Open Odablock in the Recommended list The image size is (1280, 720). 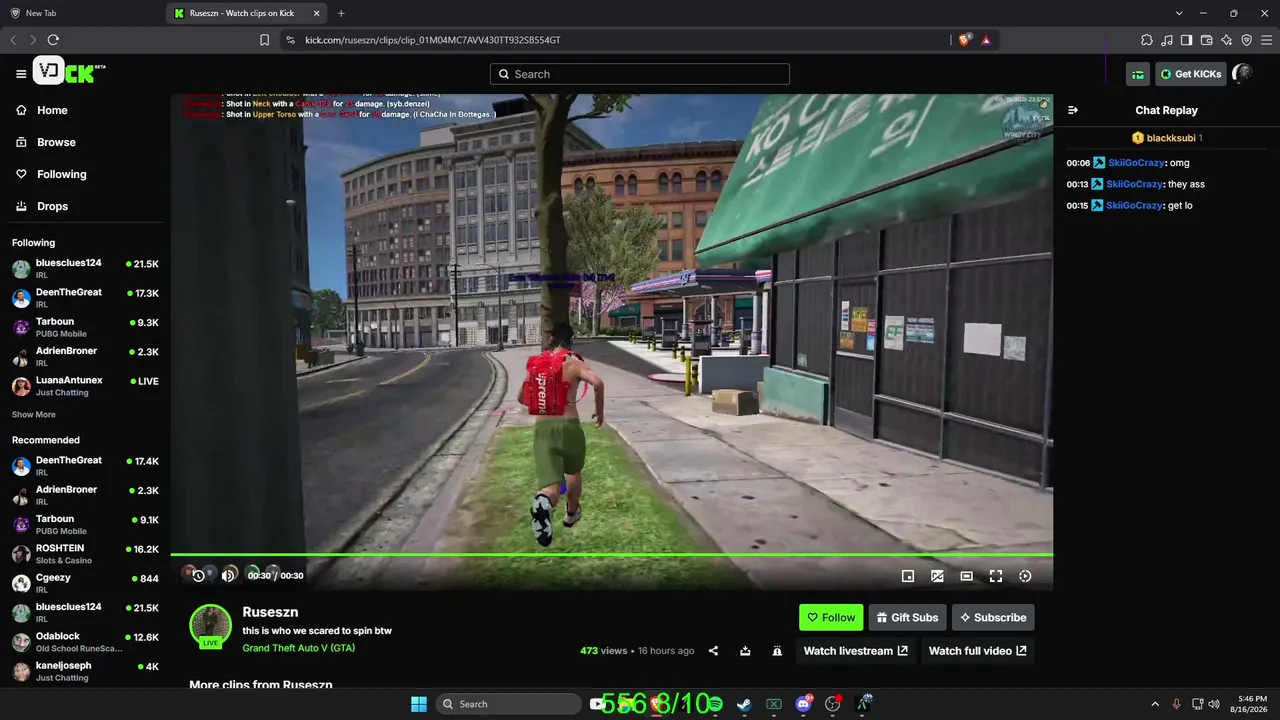point(85,642)
